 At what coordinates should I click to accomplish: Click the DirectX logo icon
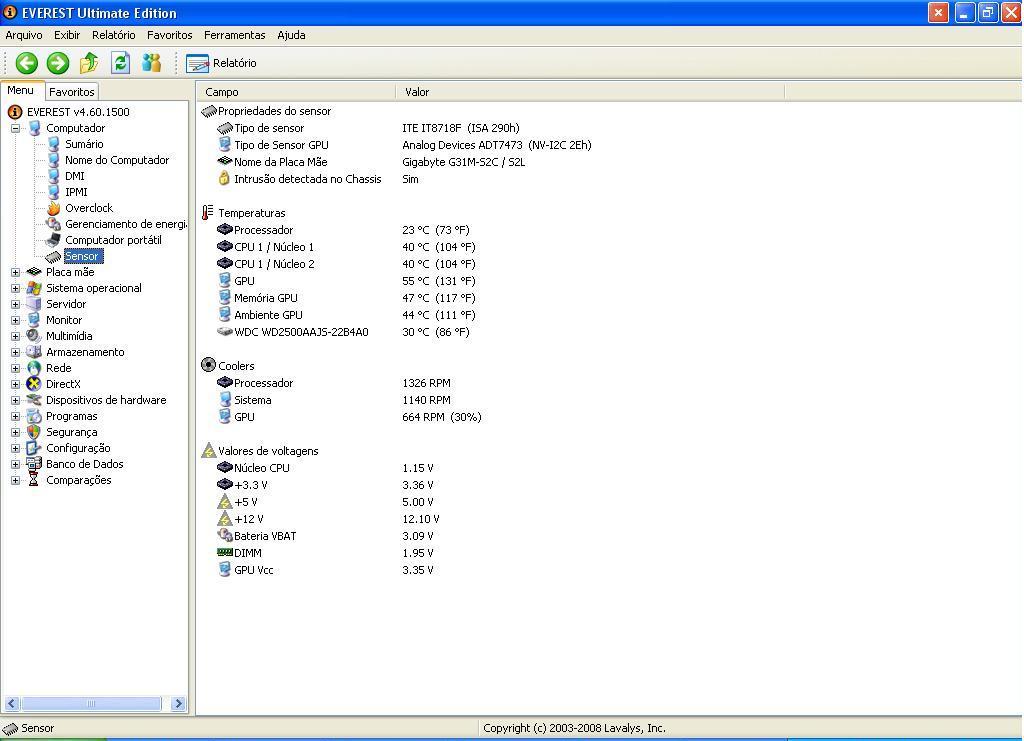click(34, 384)
